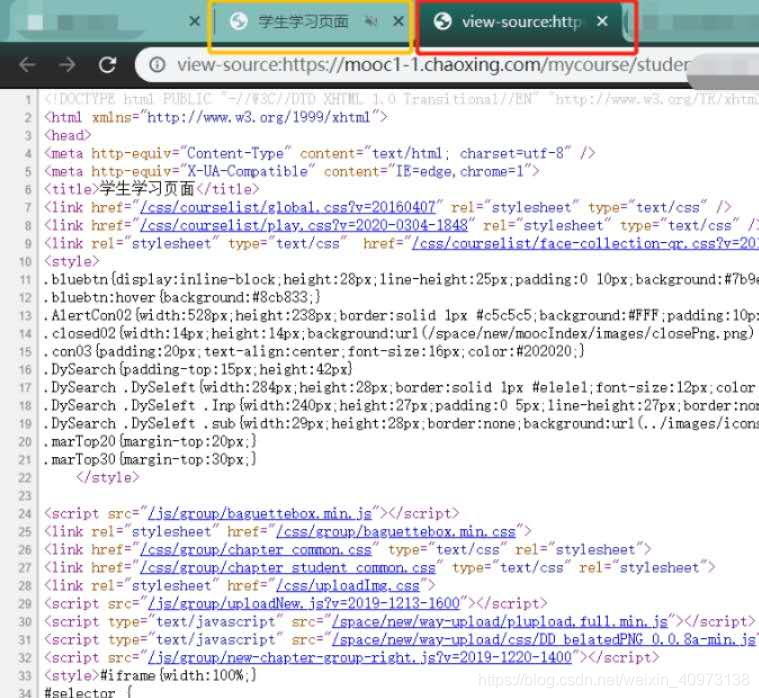
Task: Click the .bluebtn:hover style line
Action: (x=182, y=297)
